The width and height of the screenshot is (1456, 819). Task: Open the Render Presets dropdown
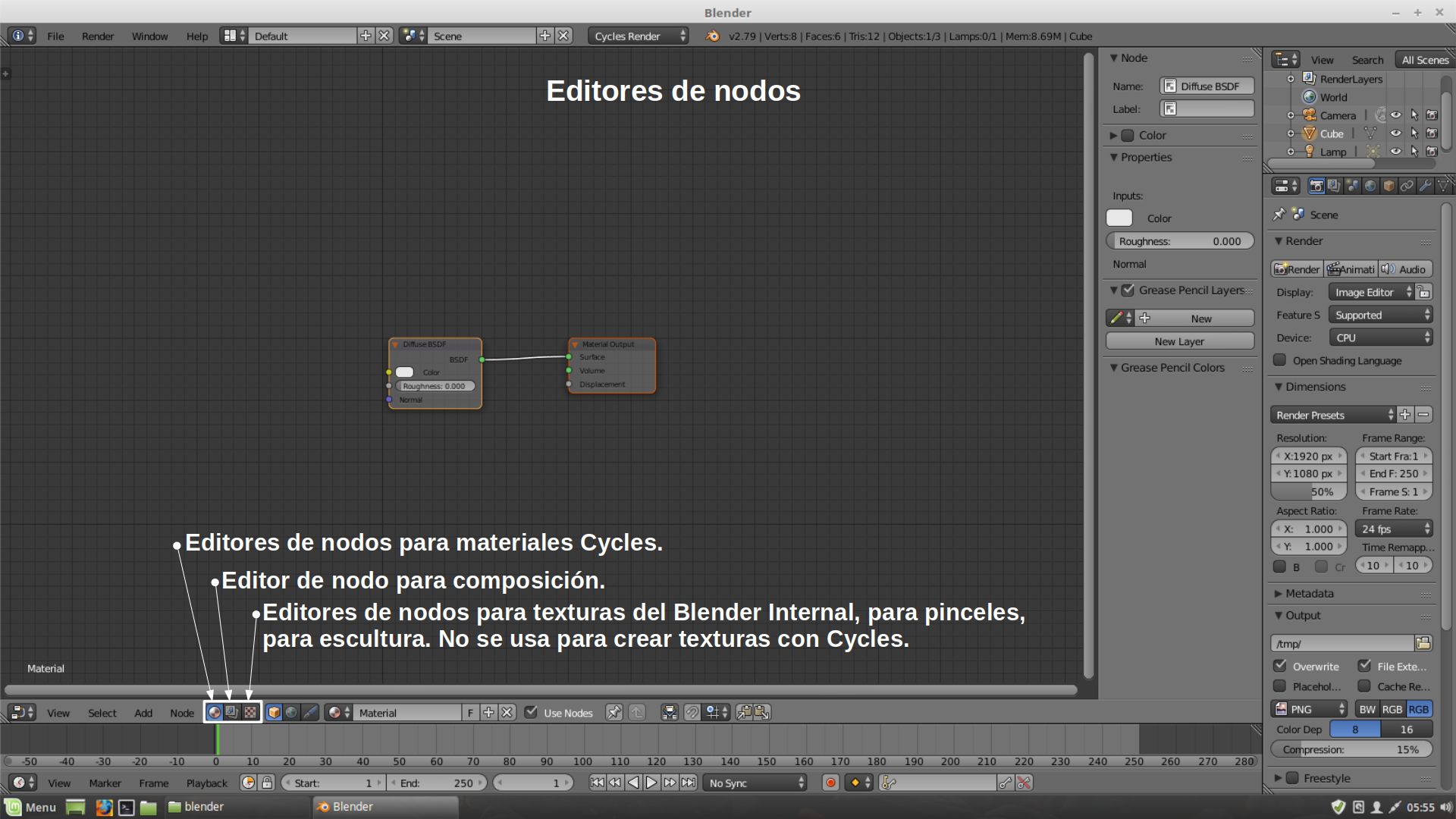tap(1333, 415)
